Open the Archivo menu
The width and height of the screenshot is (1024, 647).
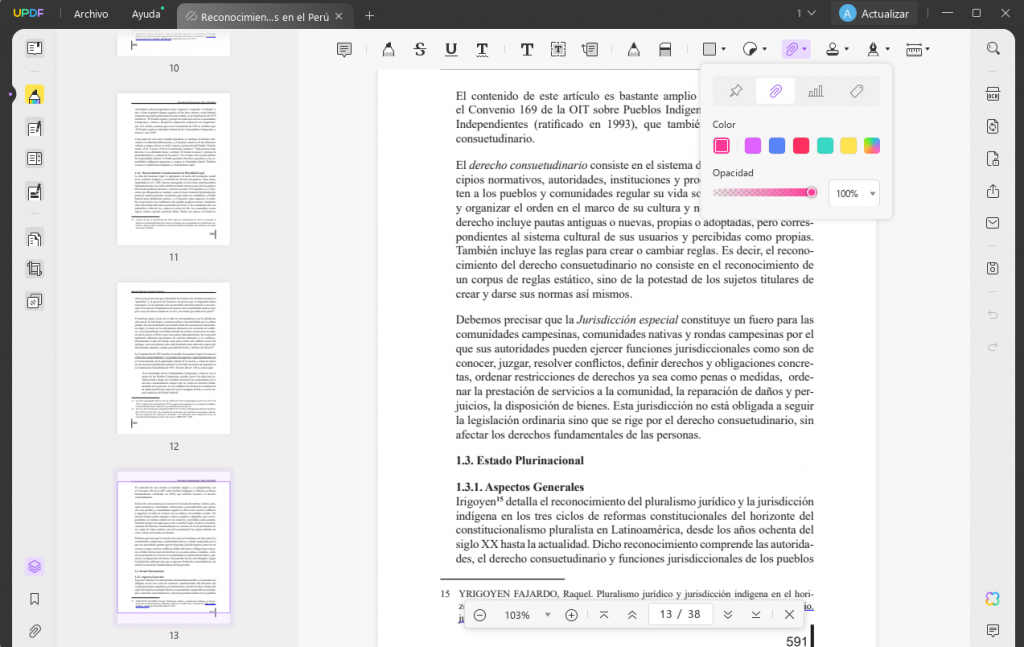[92, 14]
